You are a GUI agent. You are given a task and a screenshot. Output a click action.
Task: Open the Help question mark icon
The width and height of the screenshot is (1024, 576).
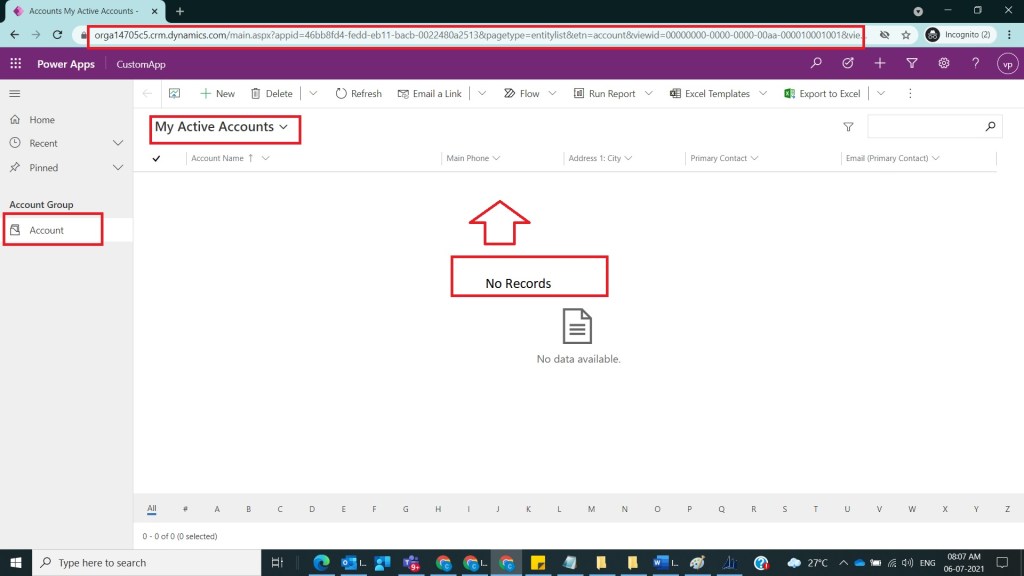pos(975,64)
